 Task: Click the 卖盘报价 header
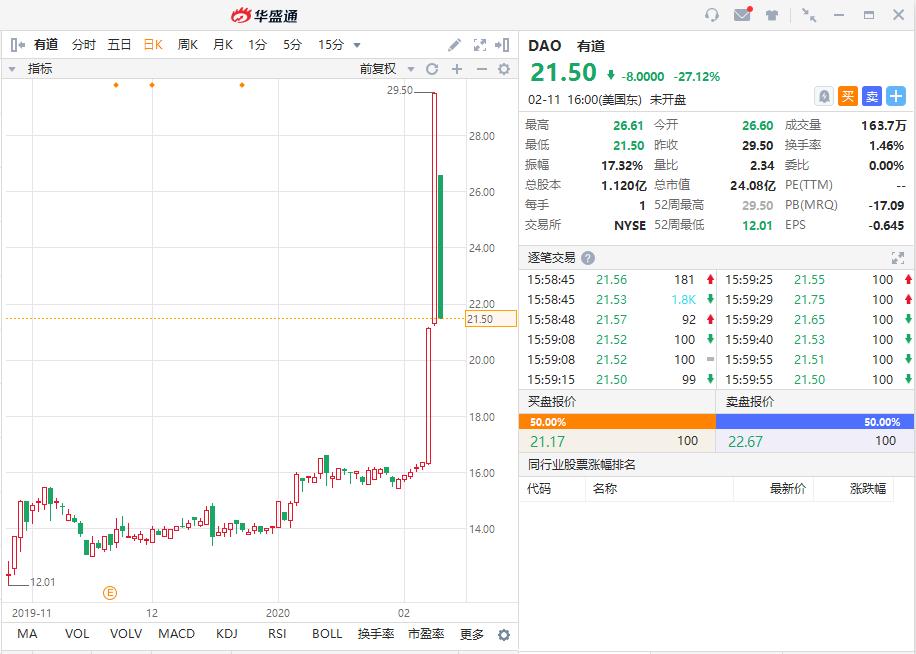750,402
